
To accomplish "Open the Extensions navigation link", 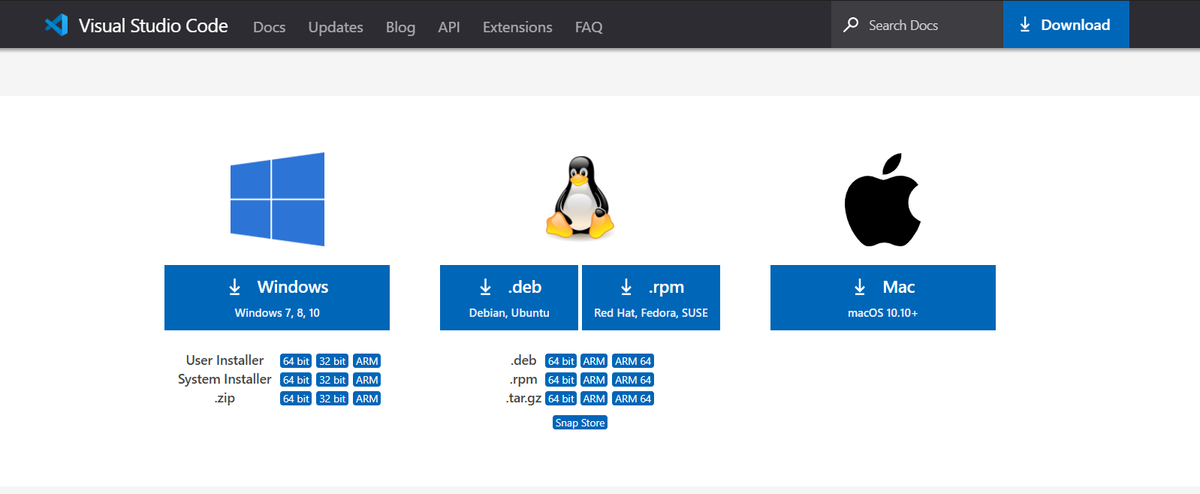I will [x=517, y=27].
